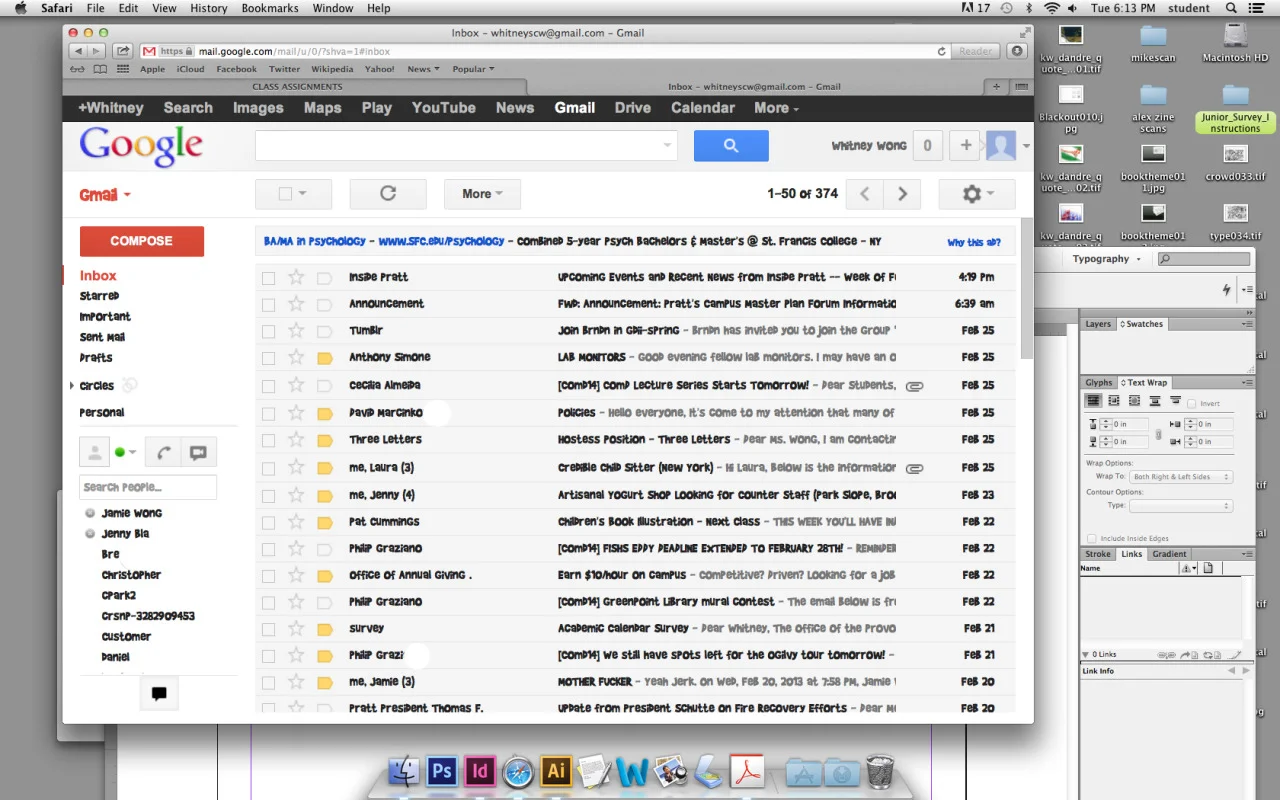
Task: Tick the checkbox for Anthony Simone email
Action: click(x=268, y=358)
